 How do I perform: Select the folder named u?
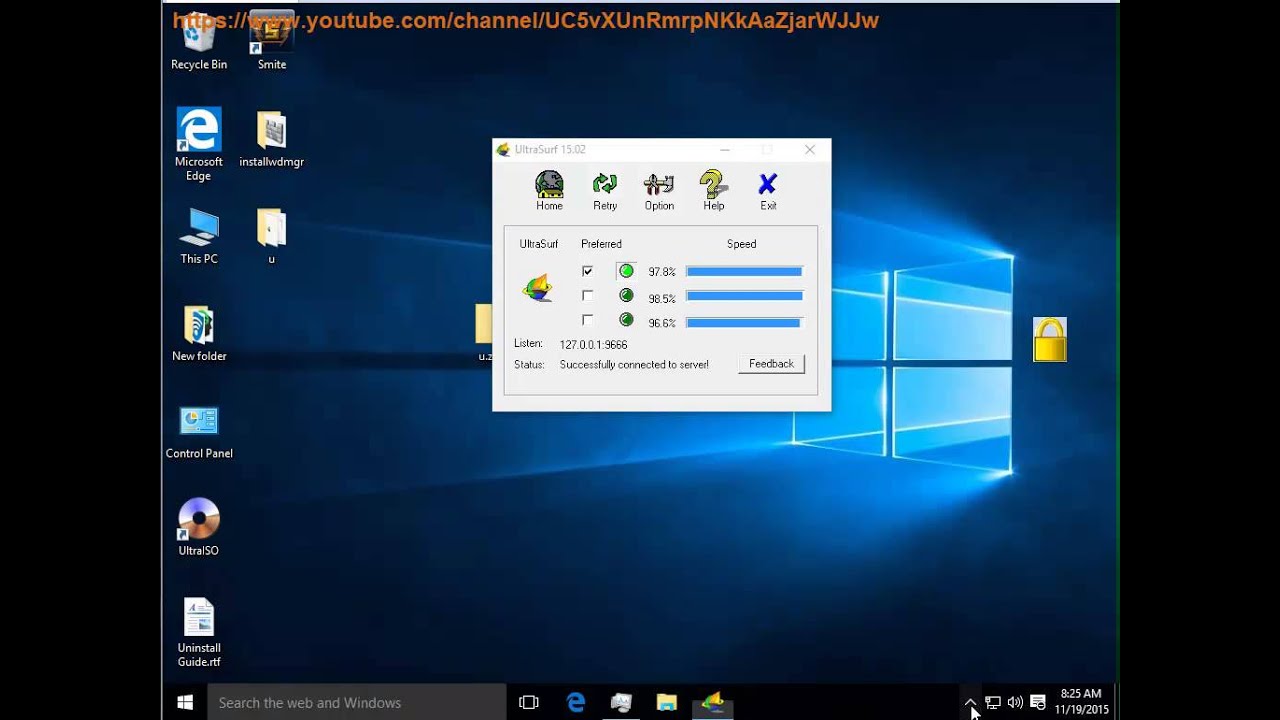pyautogui.click(x=271, y=237)
